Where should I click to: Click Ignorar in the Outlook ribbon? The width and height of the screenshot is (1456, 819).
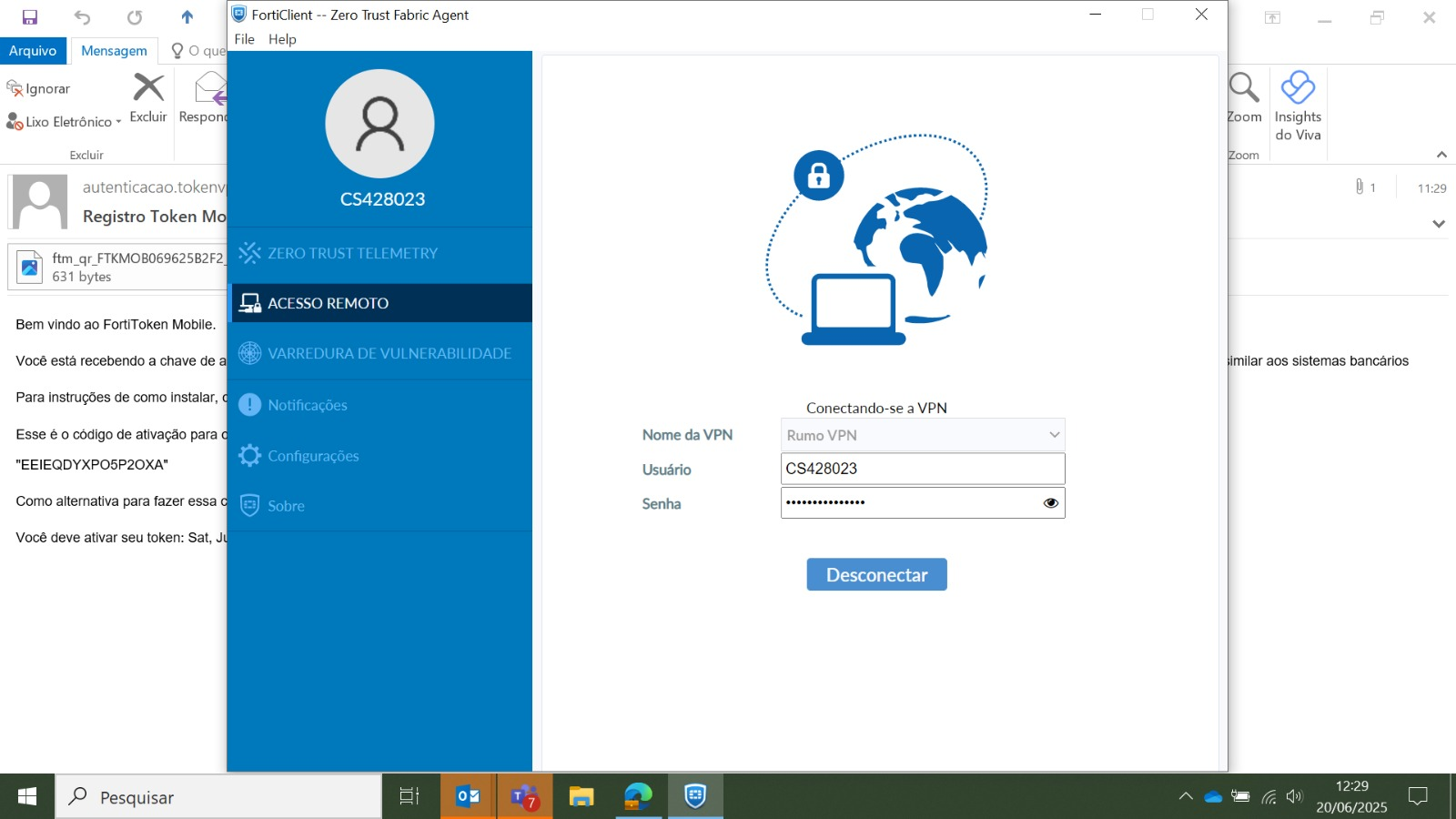coord(38,88)
